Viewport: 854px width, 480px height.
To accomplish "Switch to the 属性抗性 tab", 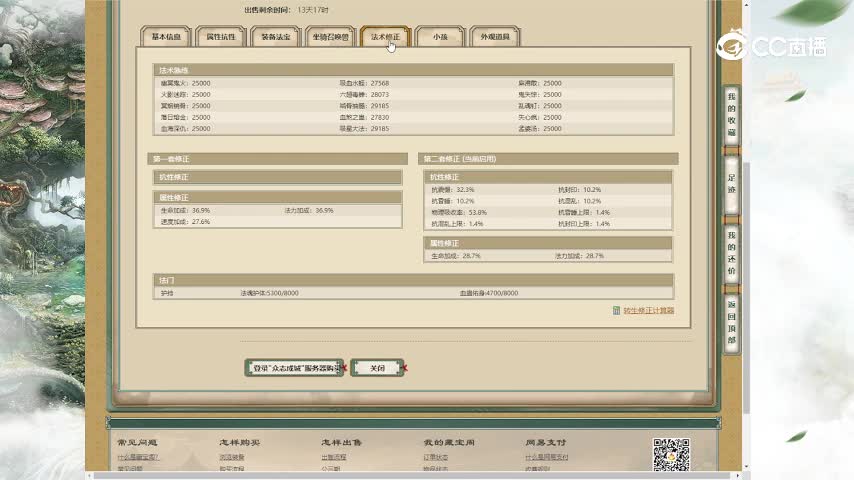I will [x=221, y=37].
